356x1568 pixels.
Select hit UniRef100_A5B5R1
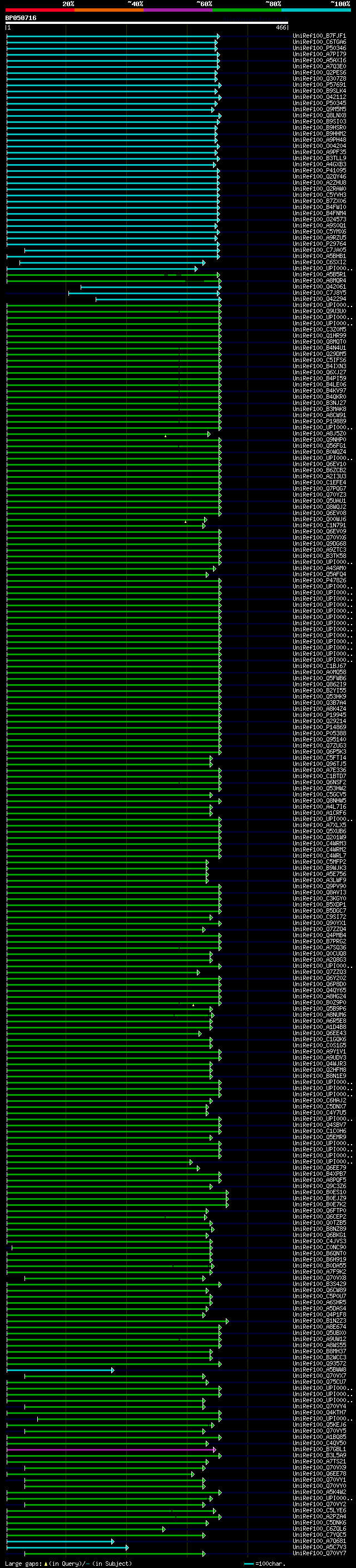click(x=319, y=275)
